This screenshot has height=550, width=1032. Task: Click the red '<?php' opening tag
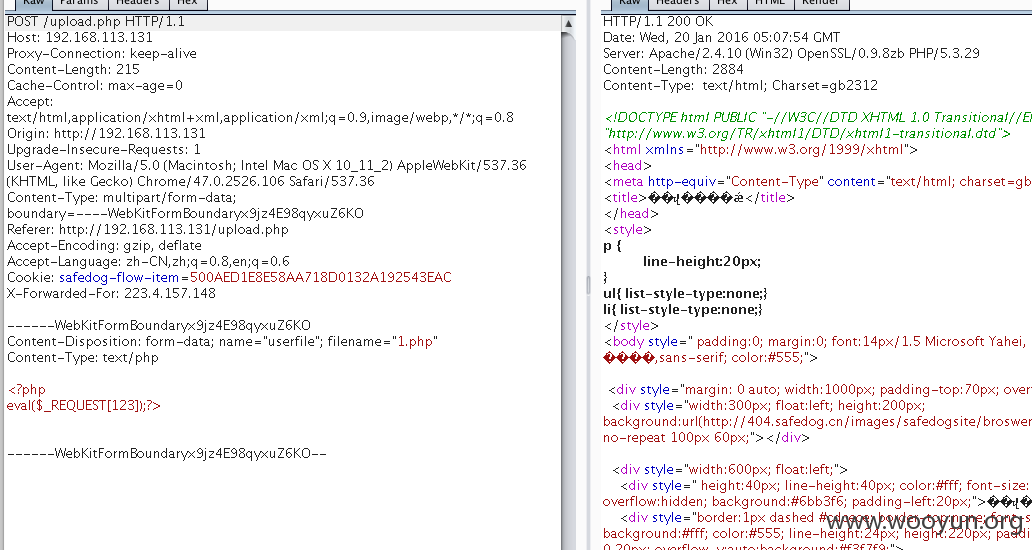coord(27,389)
